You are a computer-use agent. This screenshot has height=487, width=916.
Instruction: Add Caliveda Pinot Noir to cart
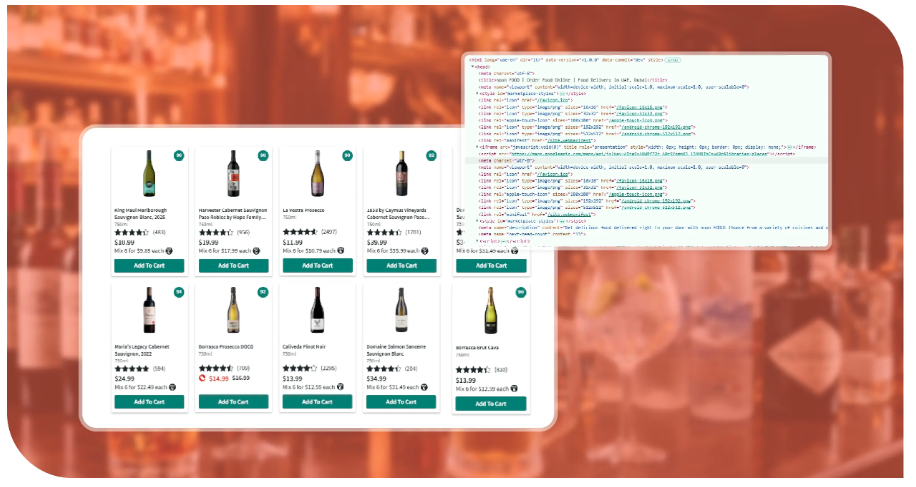point(317,402)
